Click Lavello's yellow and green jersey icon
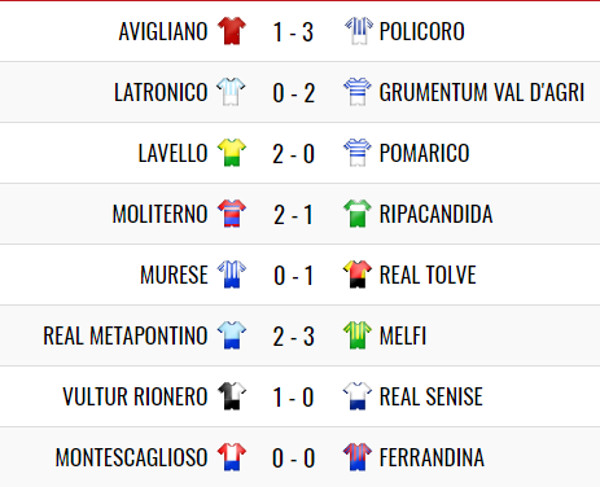This screenshot has width=600, height=487. [x=232, y=153]
